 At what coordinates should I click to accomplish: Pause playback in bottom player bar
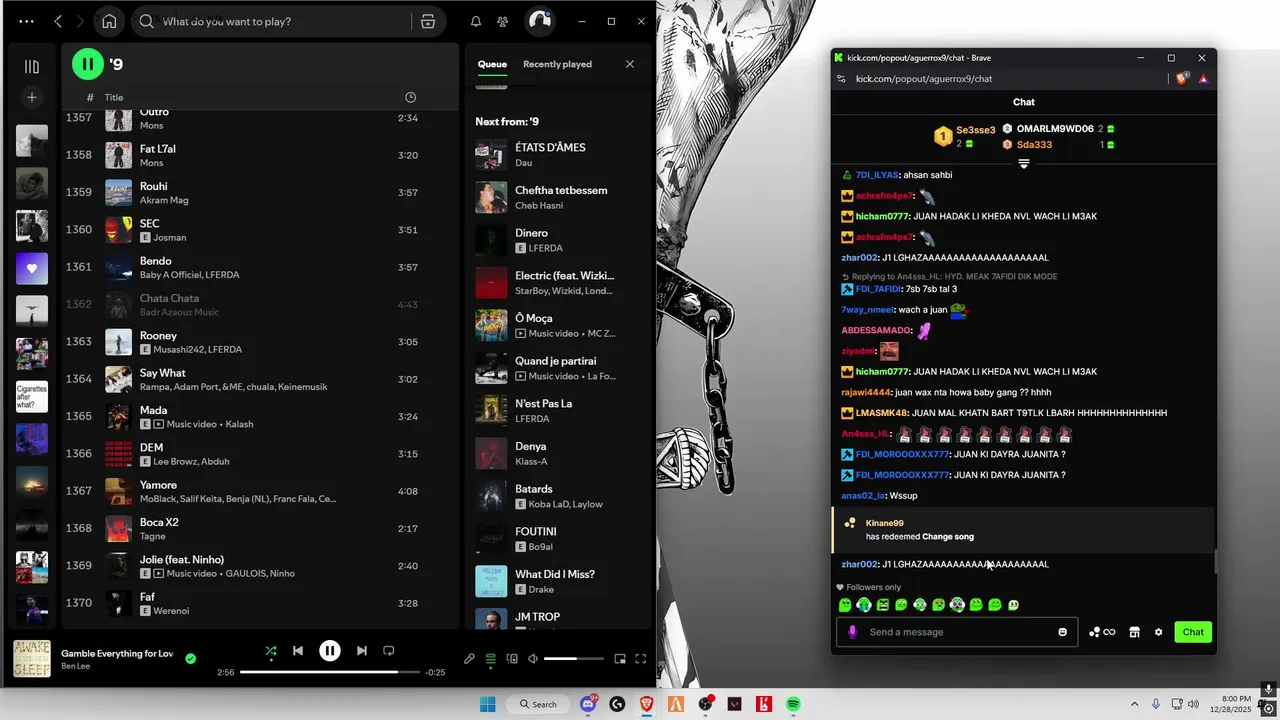(330, 651)
